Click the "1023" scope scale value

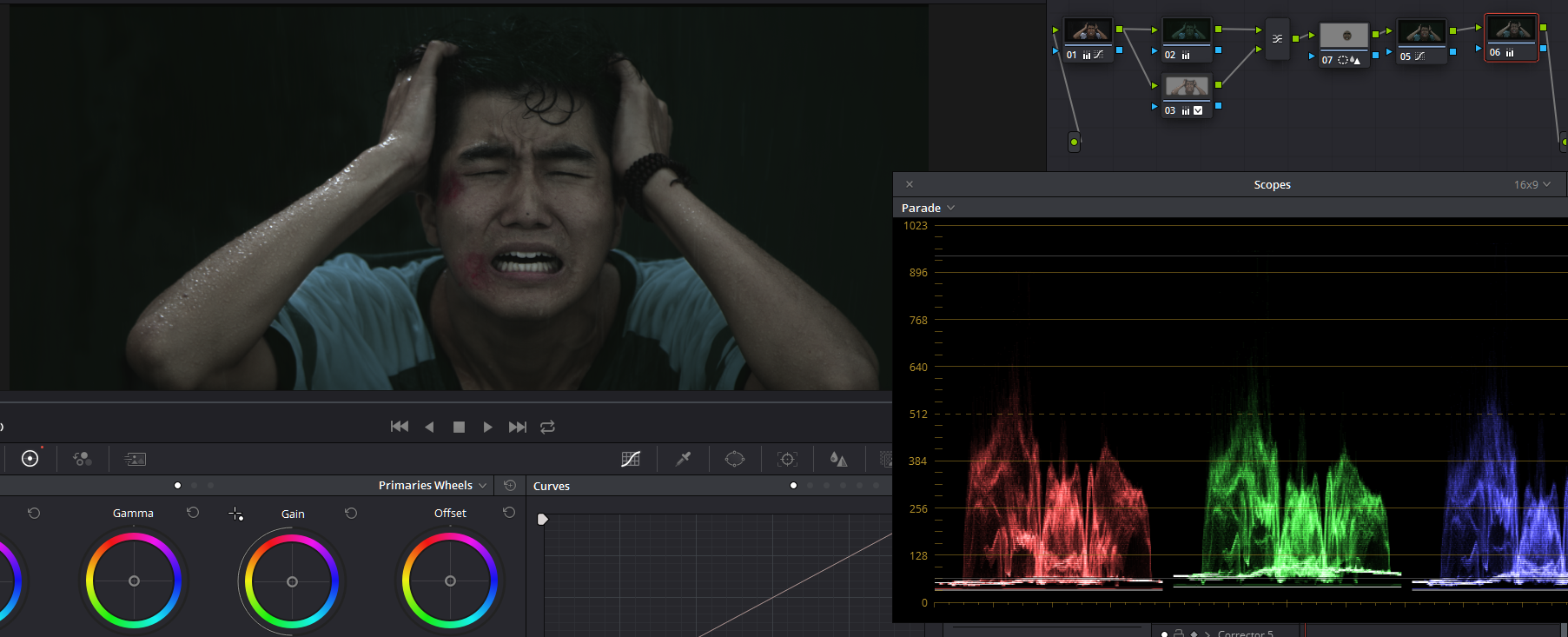coord(916,226)
